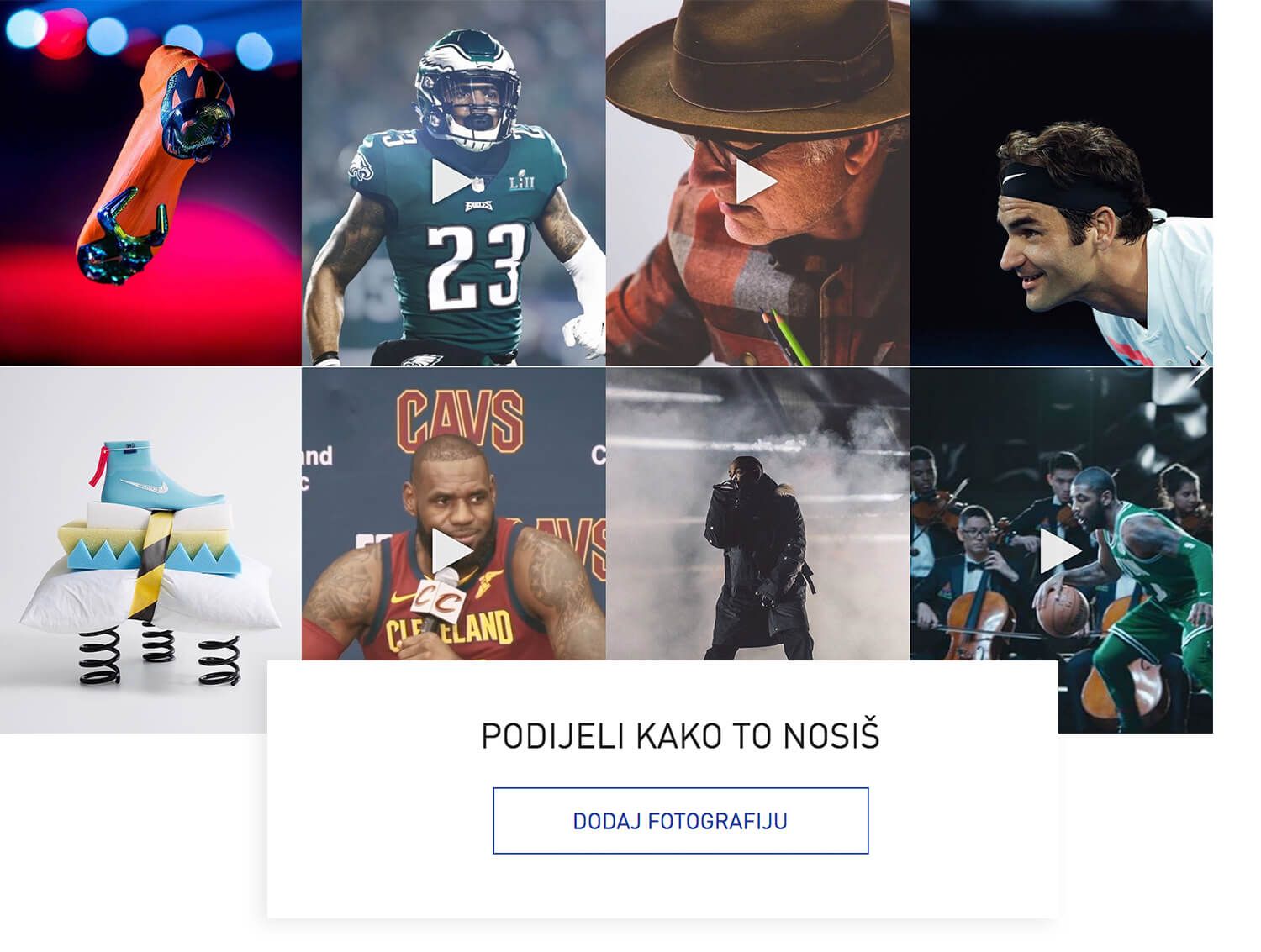Open the orange soccer cleat photo
The height and width of the screenshot is (952, 1261).
click(x=151, y=168)
